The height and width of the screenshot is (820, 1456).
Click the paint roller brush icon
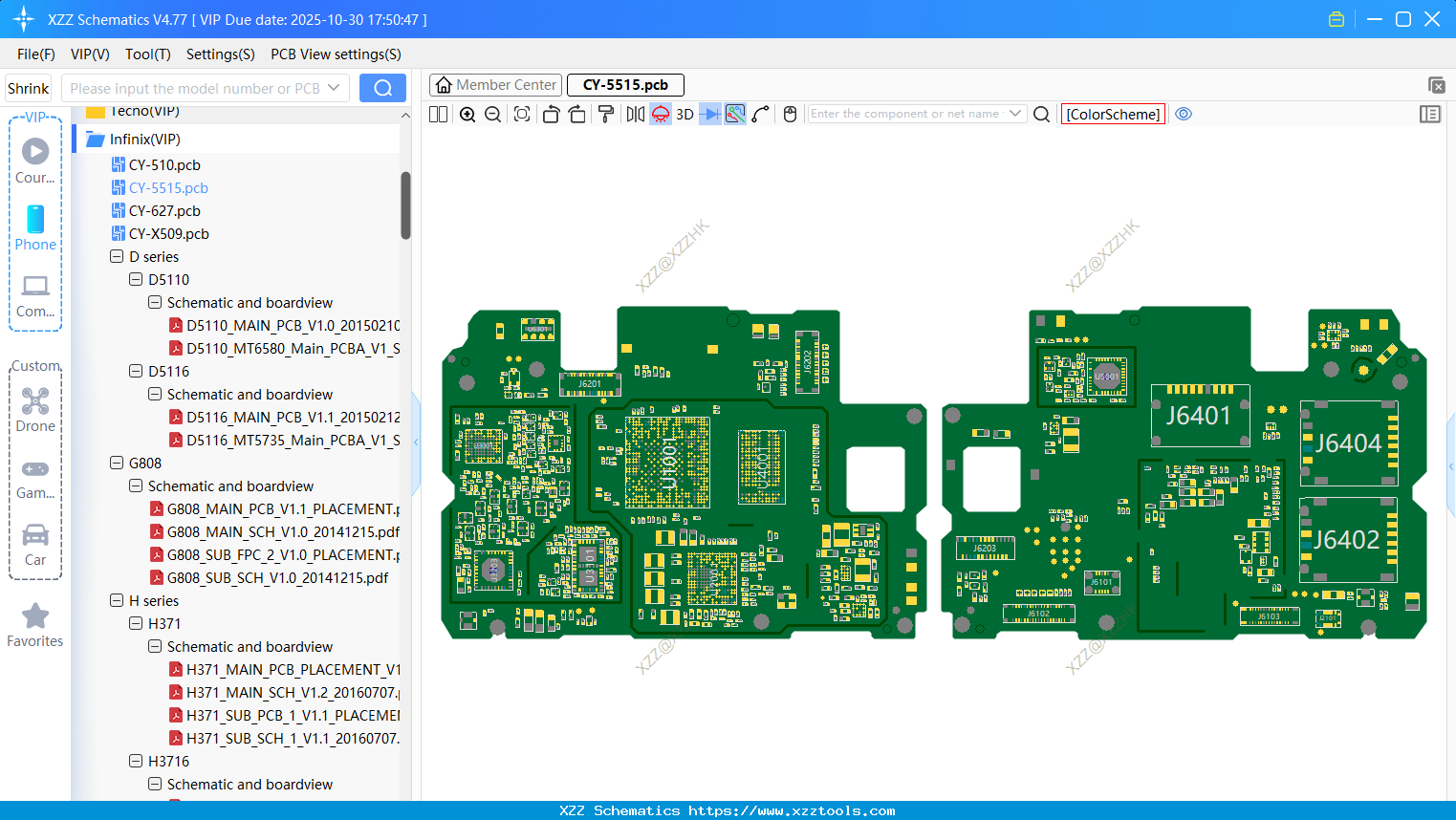tap(605, 114)
